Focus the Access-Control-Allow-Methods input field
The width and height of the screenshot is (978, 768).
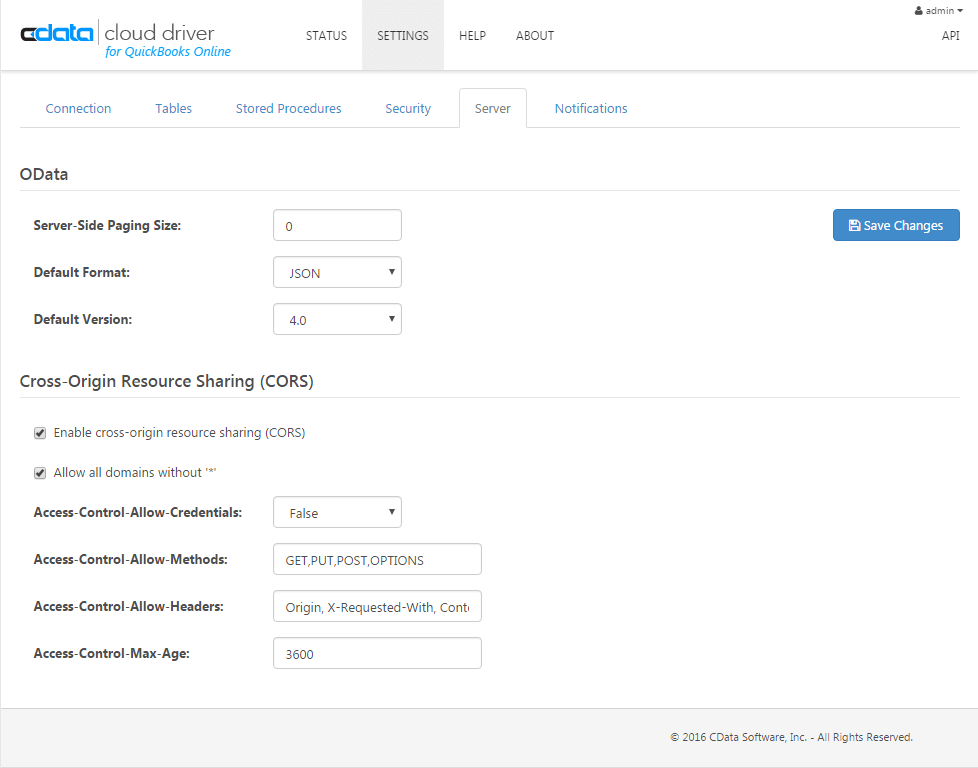point(377,559)
